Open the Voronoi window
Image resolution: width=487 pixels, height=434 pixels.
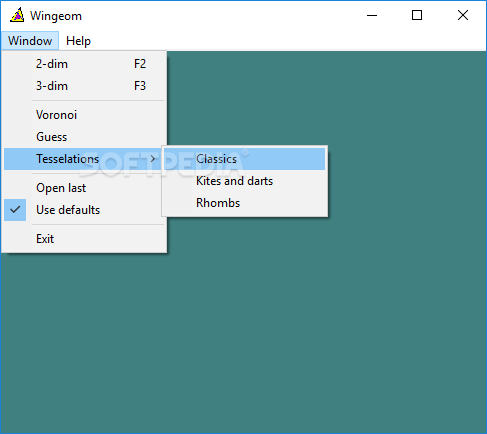coord(84,115)
